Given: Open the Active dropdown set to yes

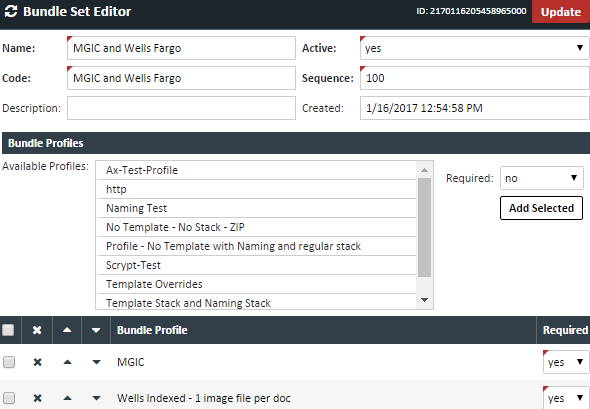Looking at the screenshot, I should click(x=474, y=48).
